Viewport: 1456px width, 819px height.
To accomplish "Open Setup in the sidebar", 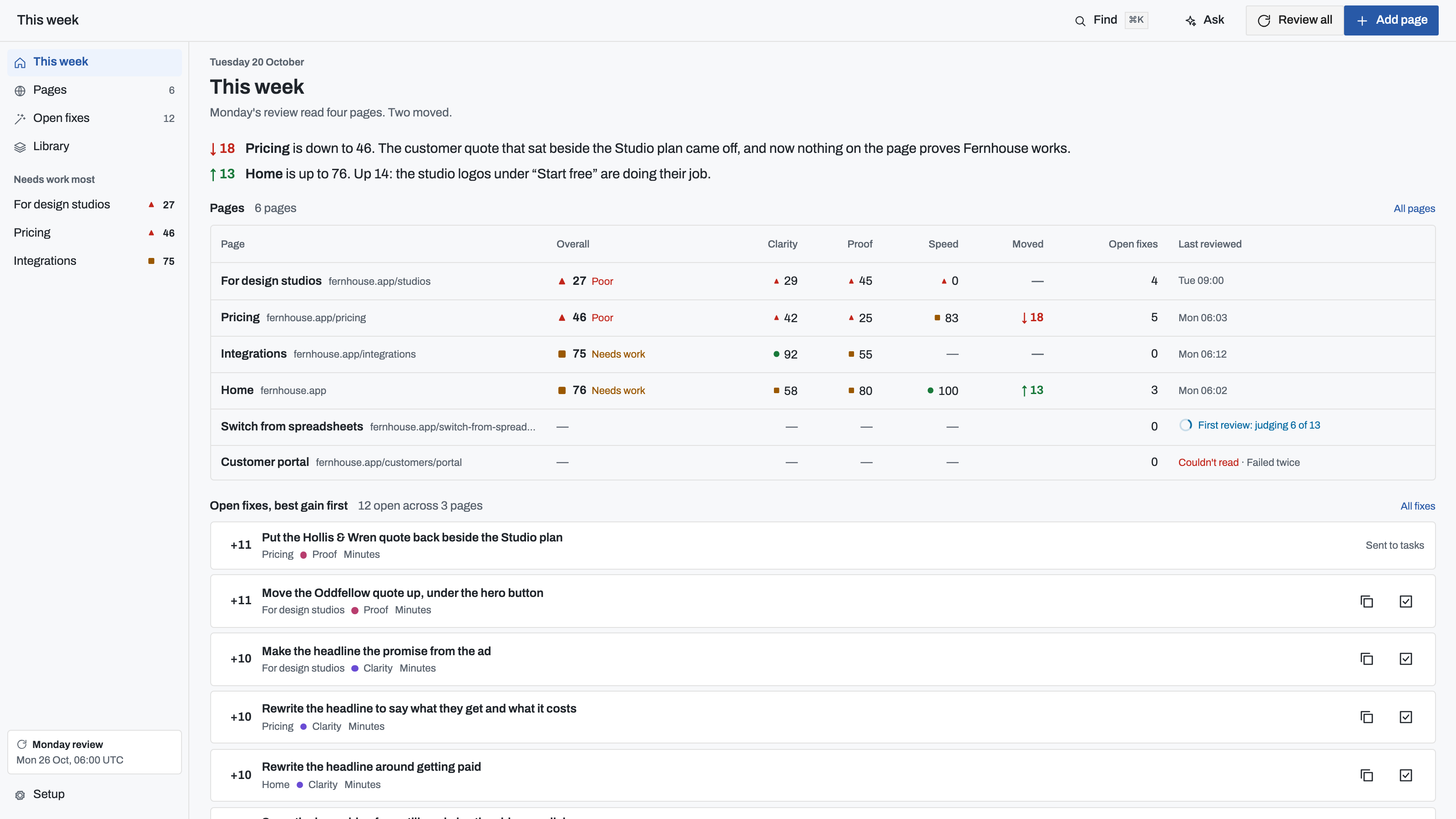I will coord(94,794).
